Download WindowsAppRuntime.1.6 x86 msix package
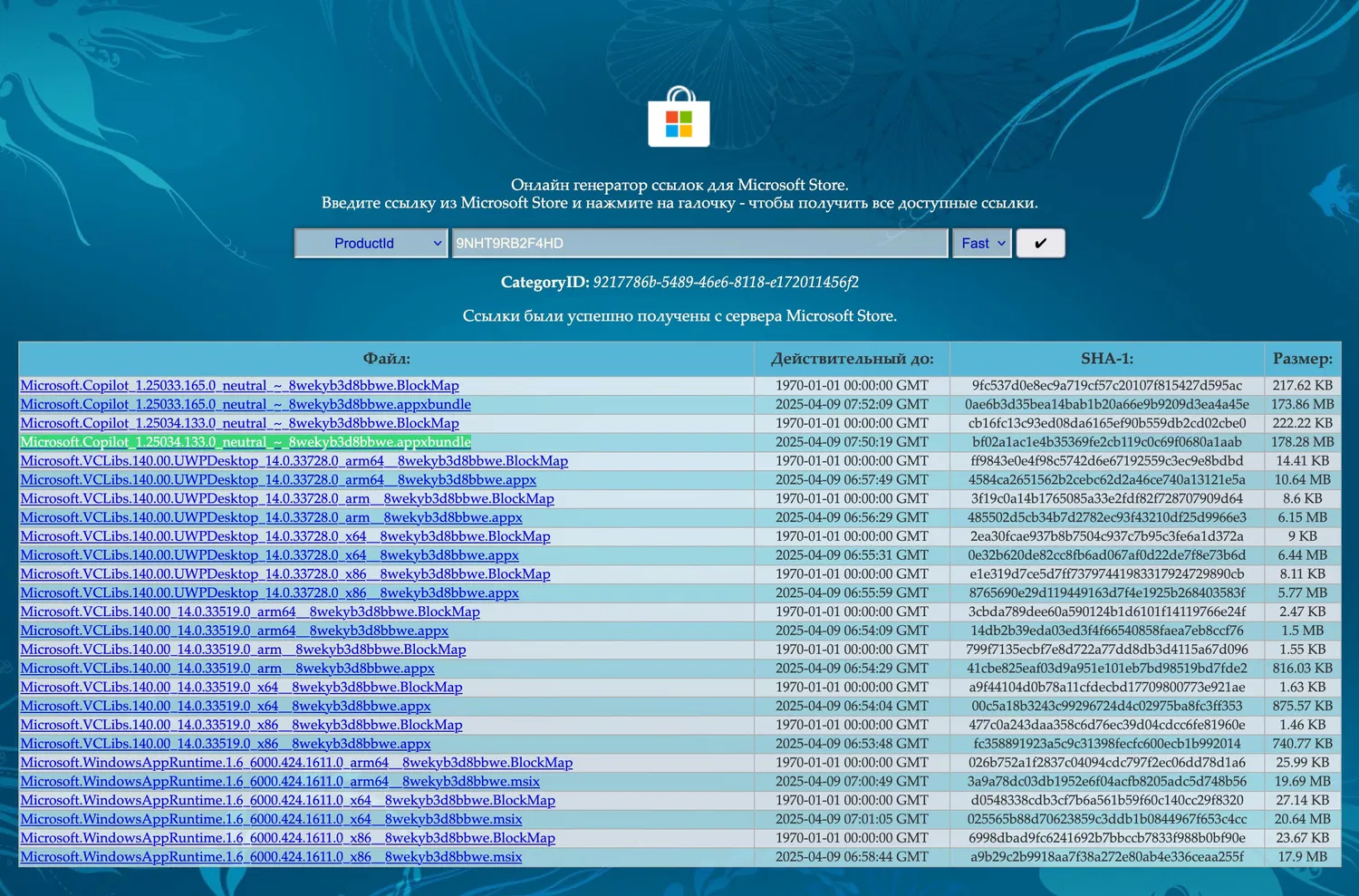The height and width of the screenshot is (896, 1359). pyautogui.click(x=272, y=857)
